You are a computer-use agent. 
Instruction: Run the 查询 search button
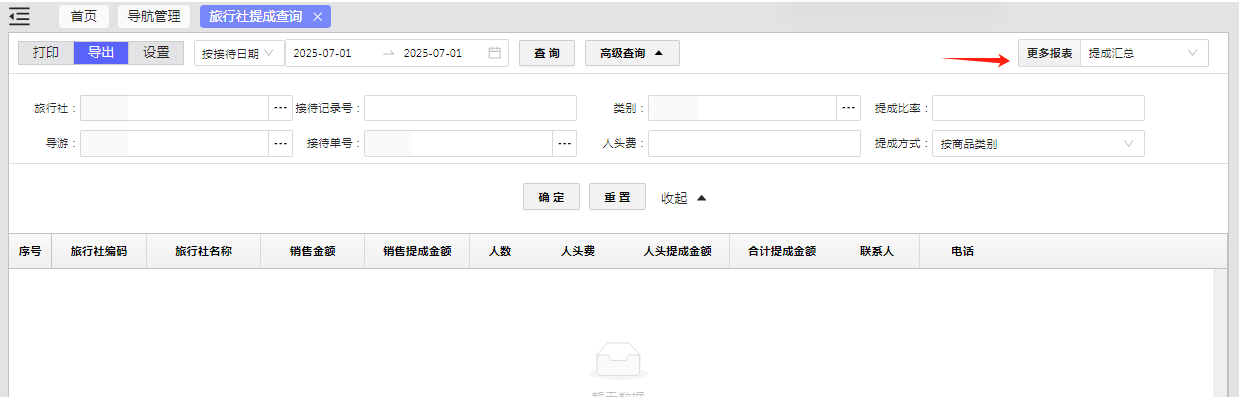click(547, 53)
